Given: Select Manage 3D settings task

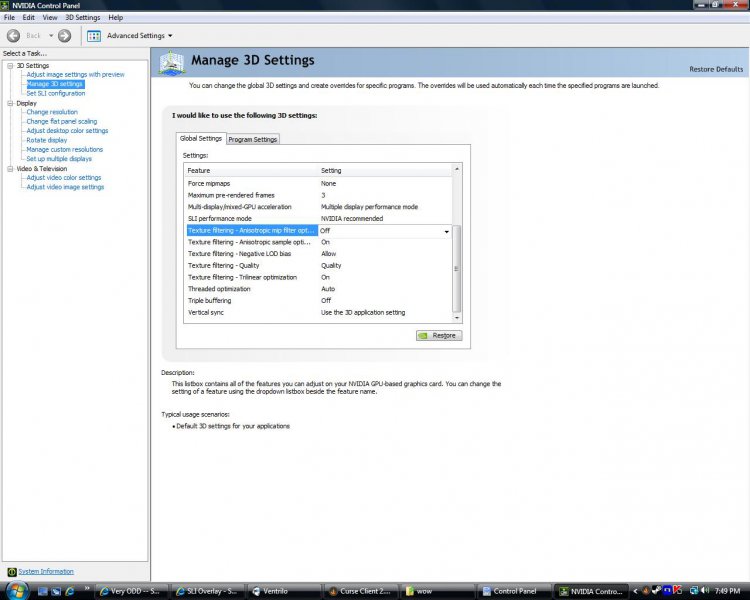Looking at the screenshot, I should (55, 84).
